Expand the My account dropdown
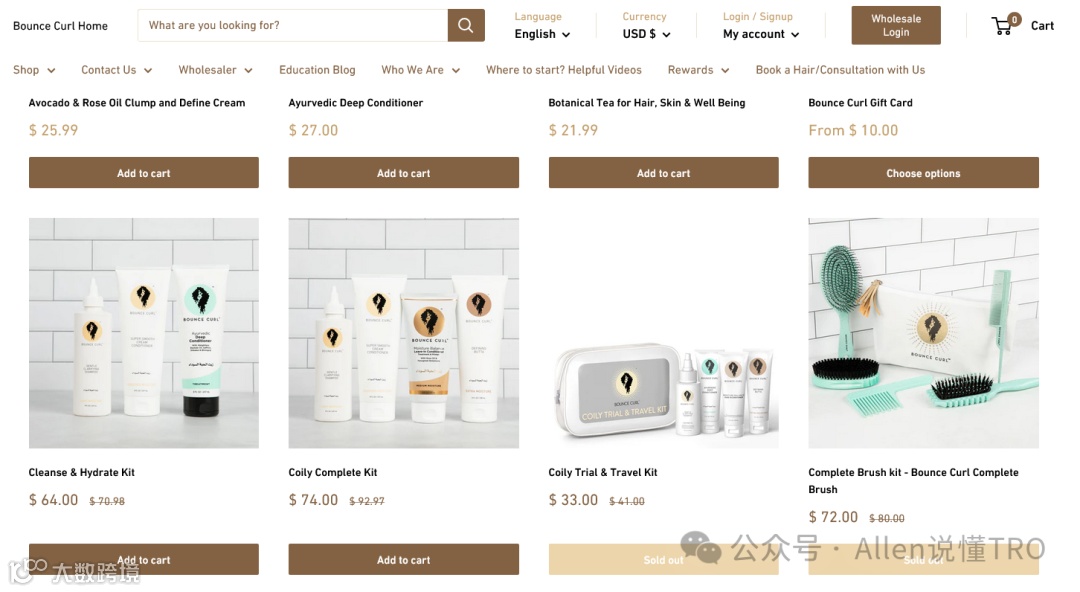This screenshot has width=1080, height=592. pyautogui.click(x=761, y=34)
